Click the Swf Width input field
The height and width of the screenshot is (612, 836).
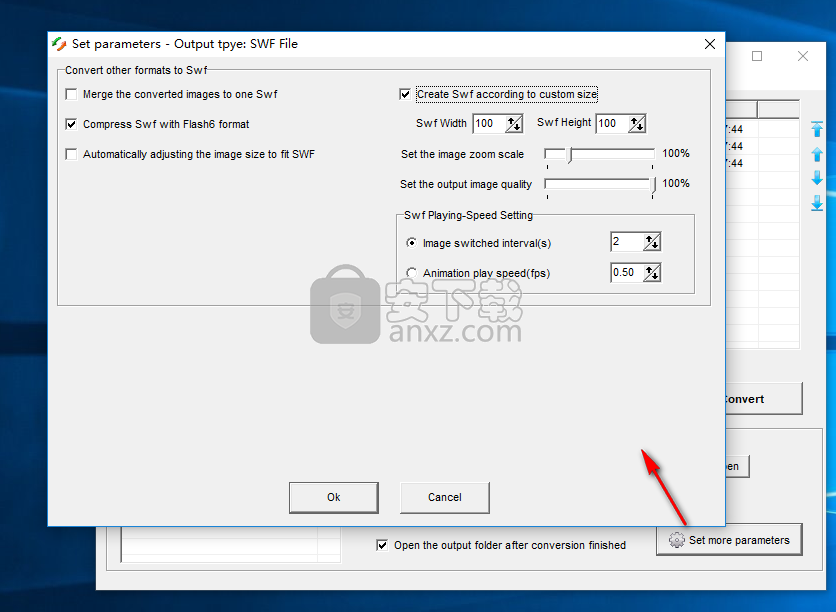point(488,124)
